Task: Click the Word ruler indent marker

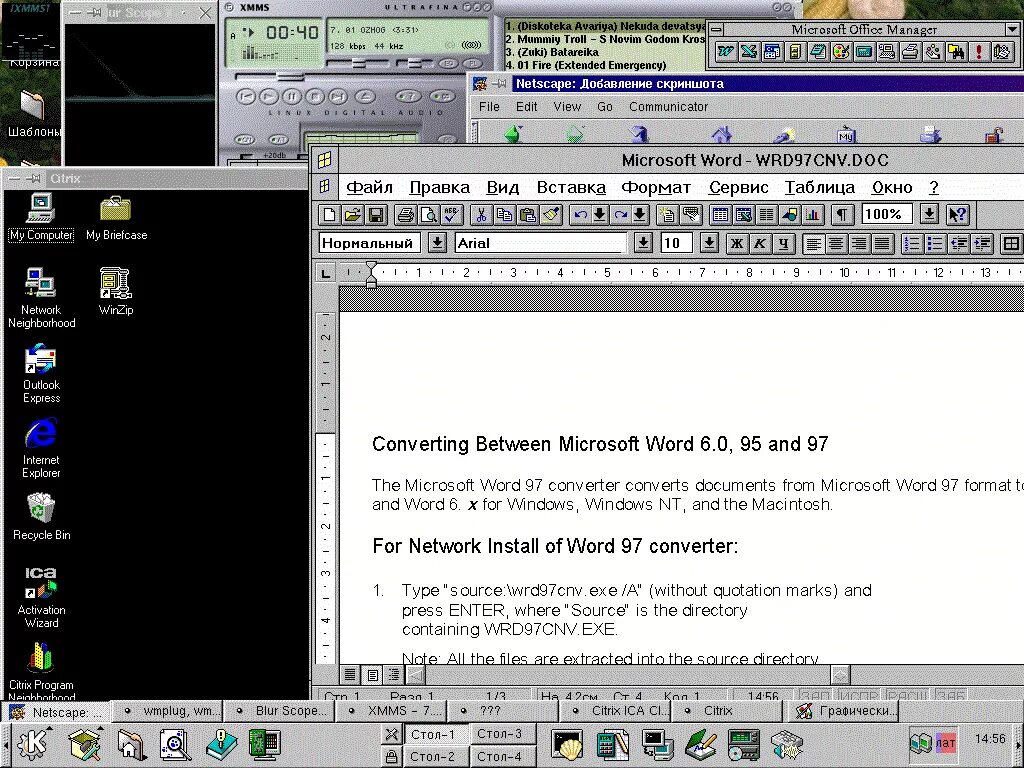Action: click(371, 274)
